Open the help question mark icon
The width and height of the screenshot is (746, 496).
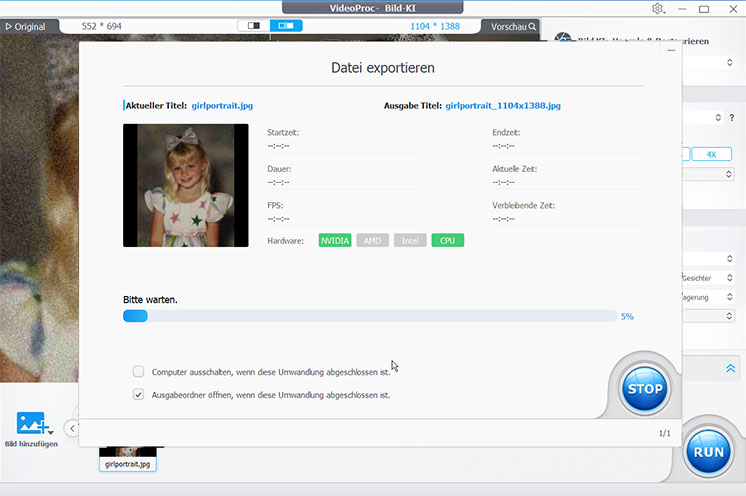click(x=732, y=117)
